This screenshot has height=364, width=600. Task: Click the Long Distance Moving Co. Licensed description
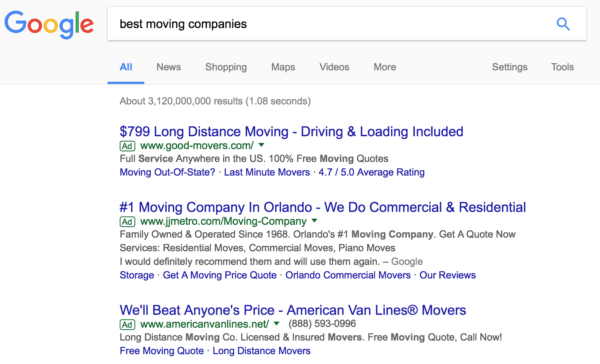click(311, 337)
